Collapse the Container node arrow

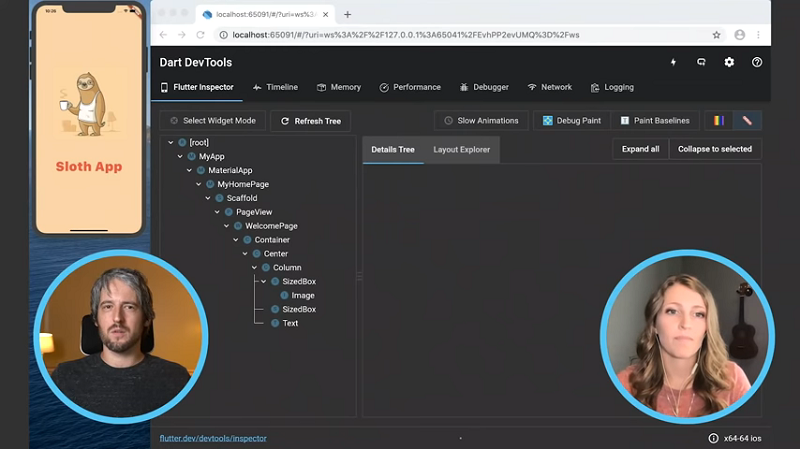pyautogui.click(x=236, y=239)
